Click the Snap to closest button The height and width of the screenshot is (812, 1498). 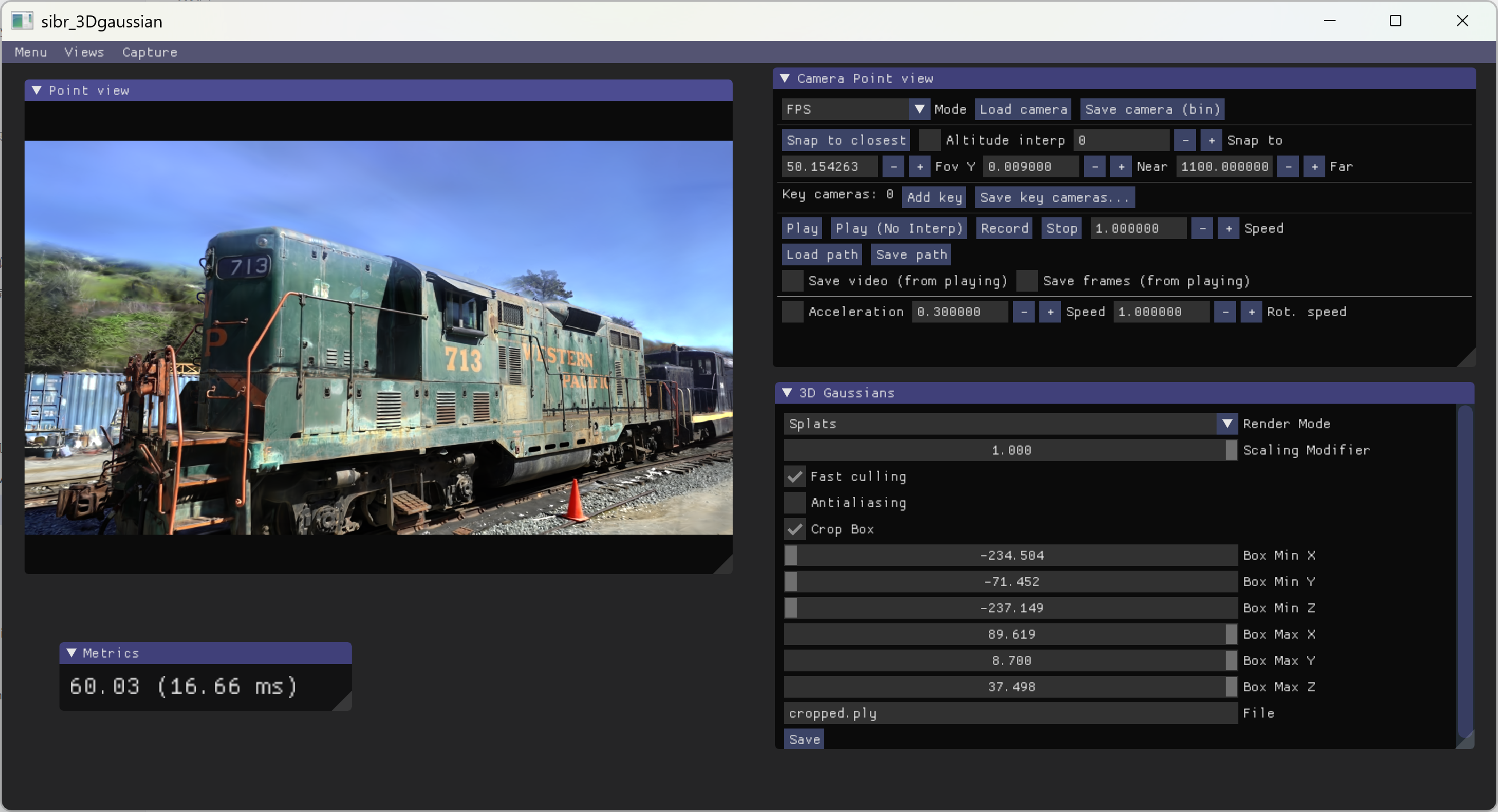coord(845,140)
